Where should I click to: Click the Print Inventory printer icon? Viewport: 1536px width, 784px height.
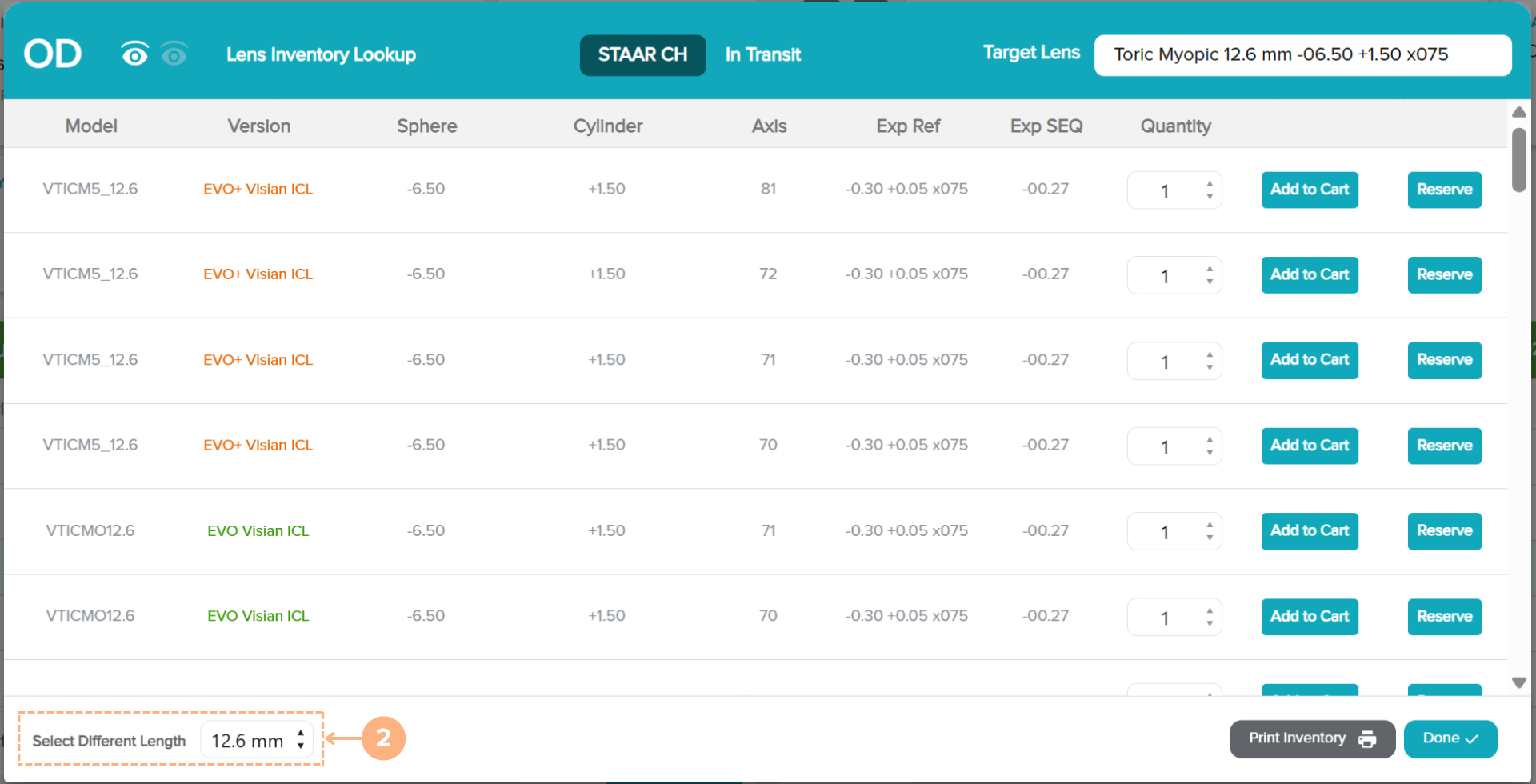[x=1367, y=739]
